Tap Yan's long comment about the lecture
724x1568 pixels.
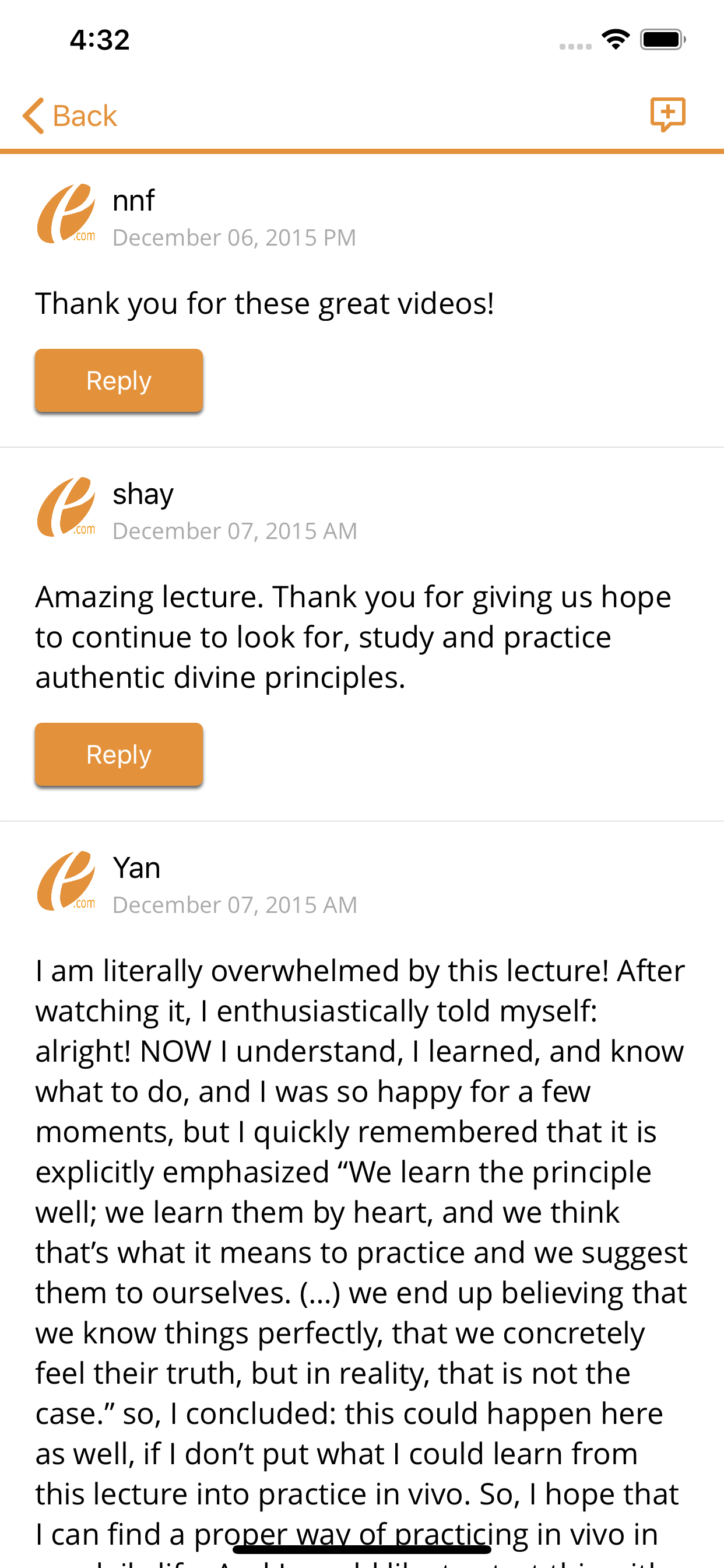(x=361, y=1260)
